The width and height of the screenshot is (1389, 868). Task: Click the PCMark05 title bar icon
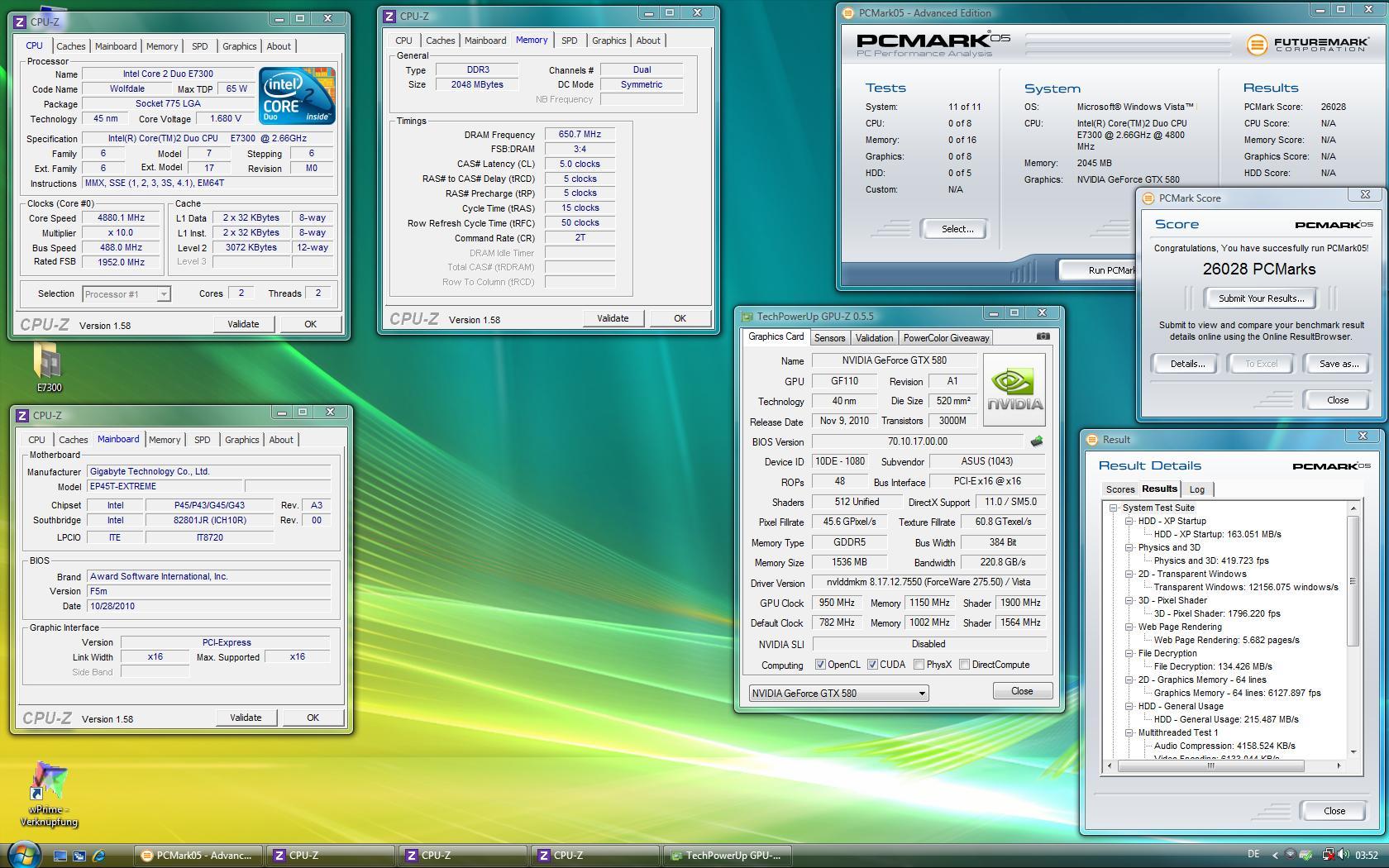click(x=847, y=12)
